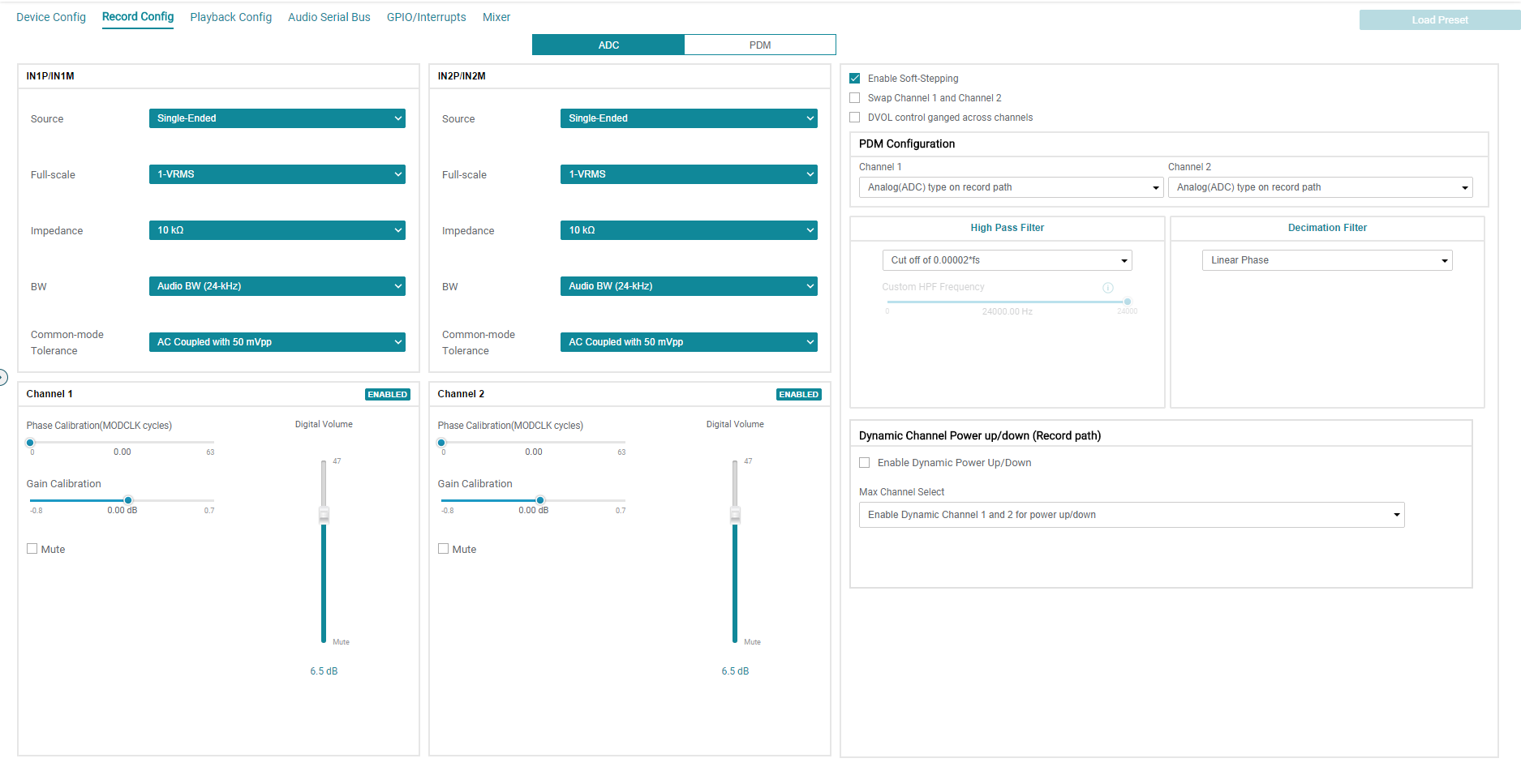Image resolution: width=1521 pixels, height=784 pixels.
Task: Click Channel 2 Phase Calibration slider handle
Action: (441, 443)
